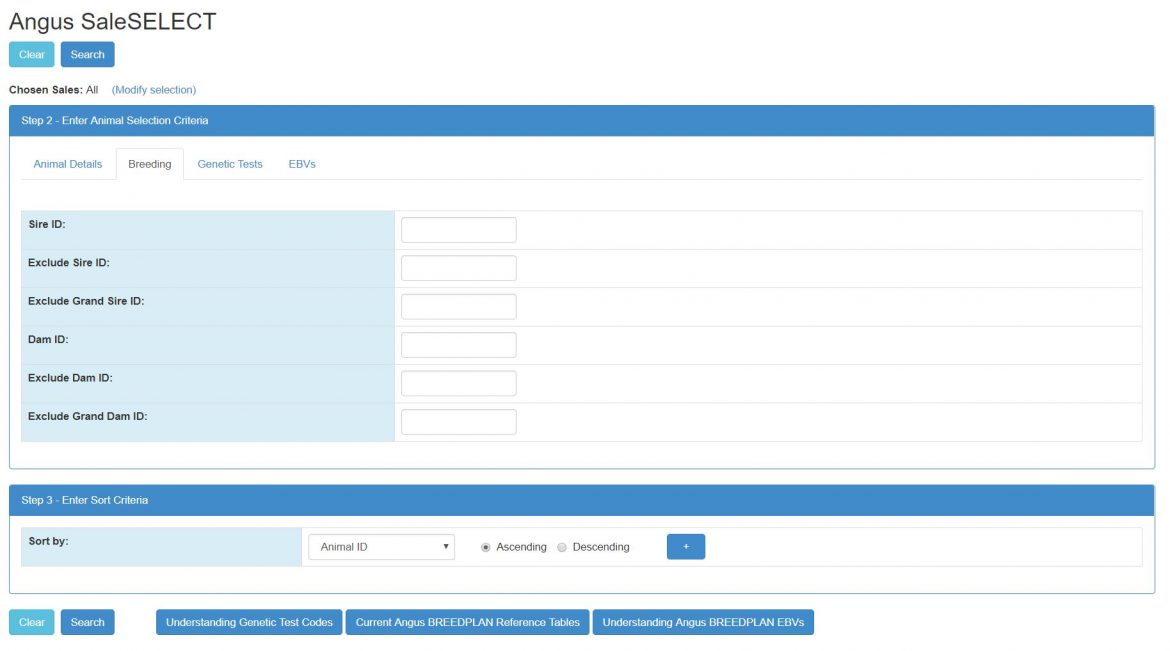1170x651 pixels.
Task: Switch to the EBVs tab
Action: 302,164
